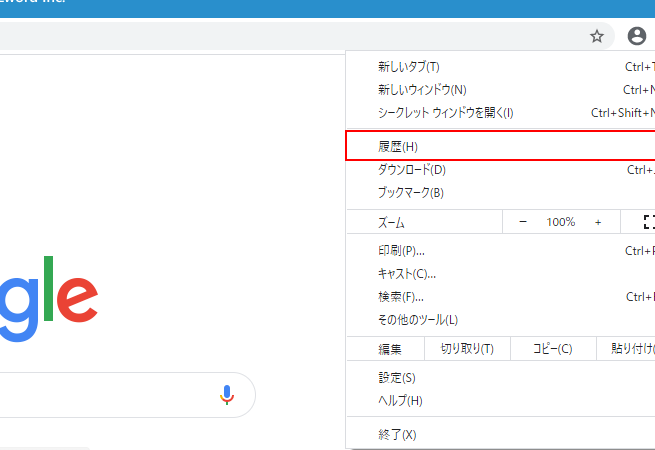Click inside the Google search box

100,395
